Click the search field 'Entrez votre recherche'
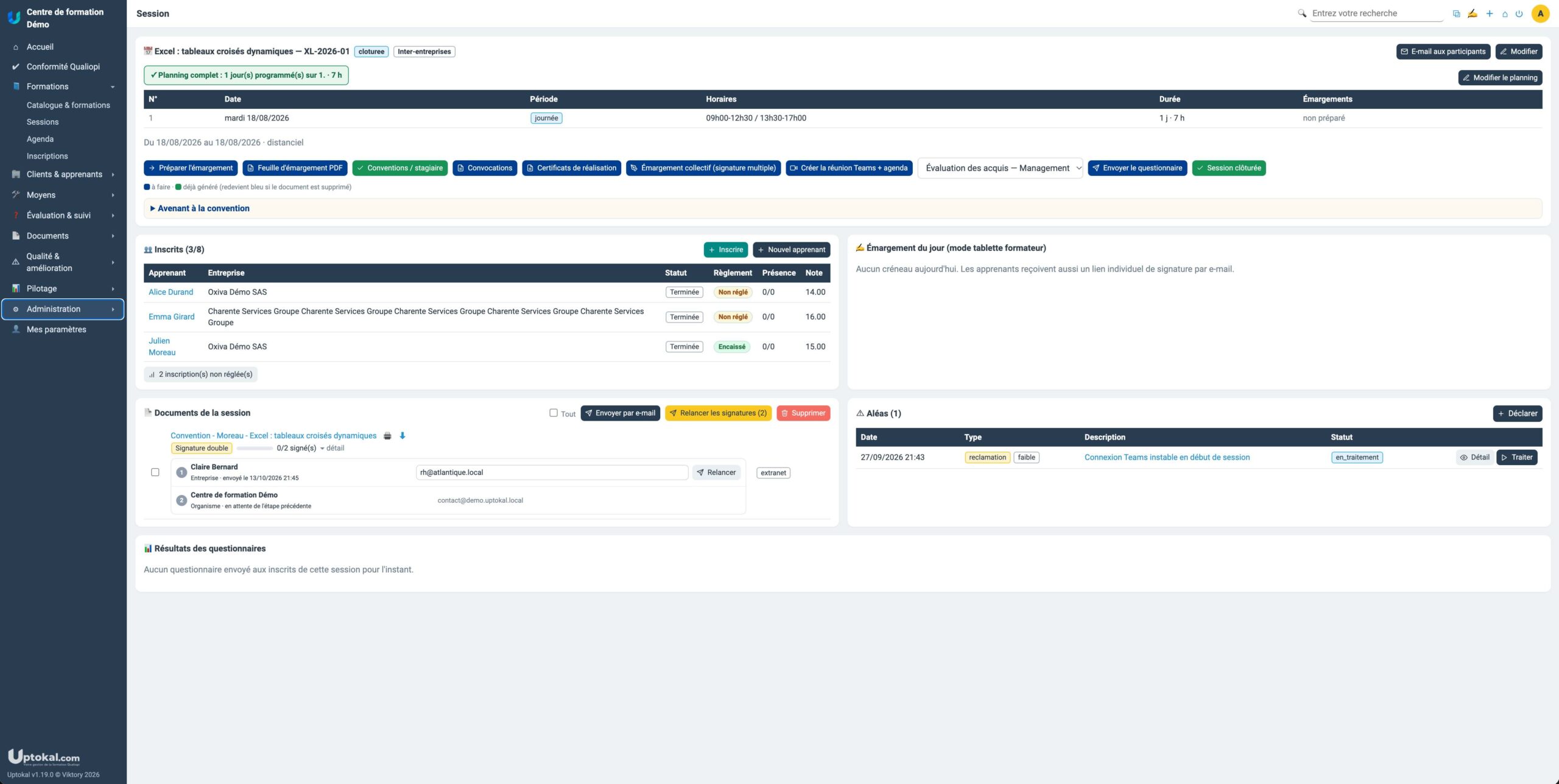Viewport: 1559px width, 784px height. tap(1376, 13)
